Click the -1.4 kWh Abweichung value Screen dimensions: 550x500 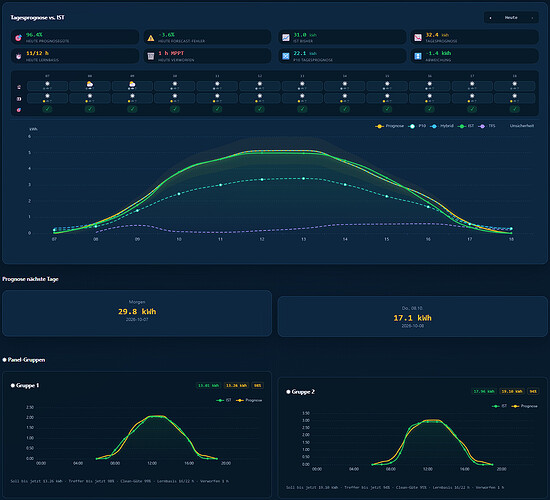(438, 53)
